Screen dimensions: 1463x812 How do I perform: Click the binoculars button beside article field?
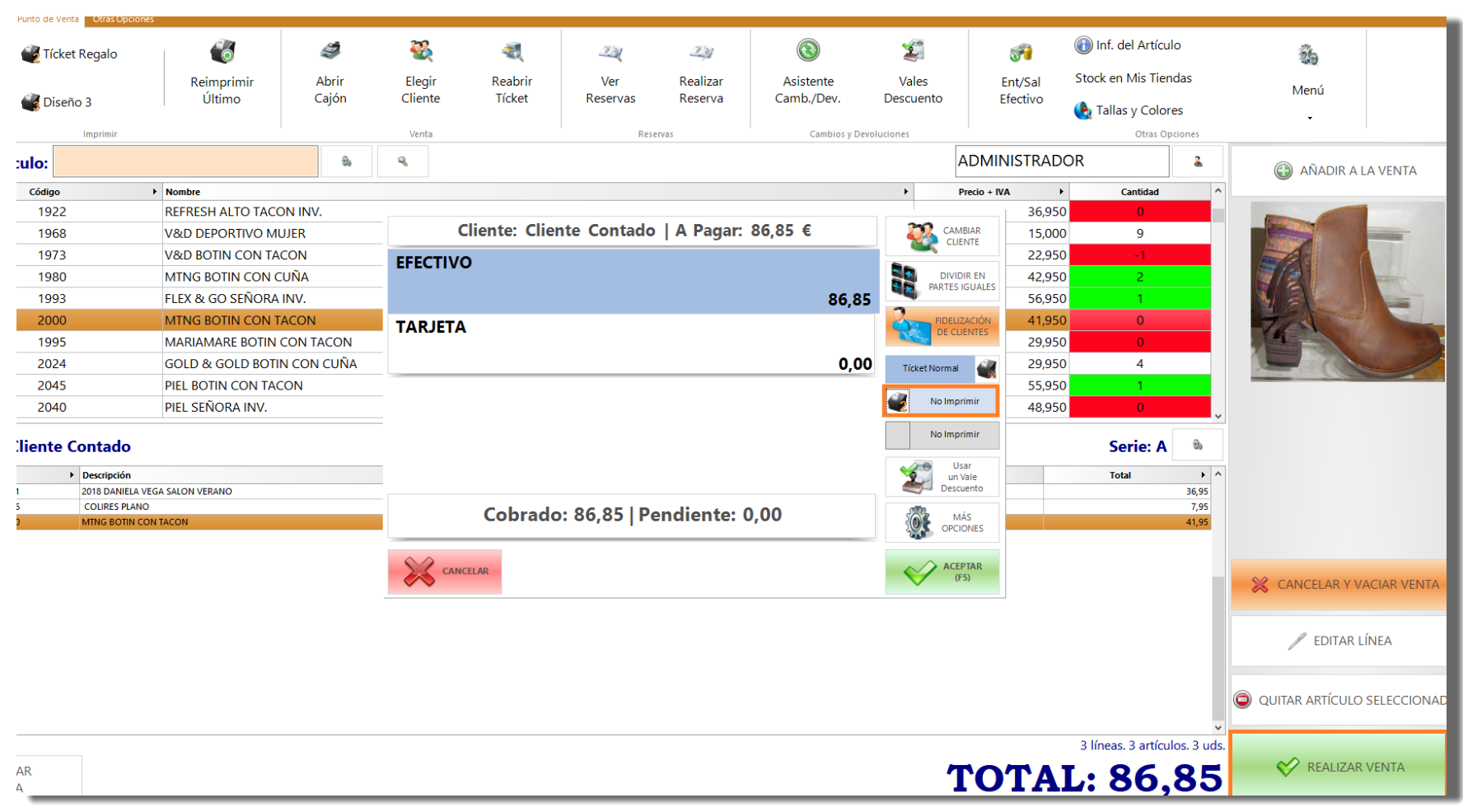[347, 161]
